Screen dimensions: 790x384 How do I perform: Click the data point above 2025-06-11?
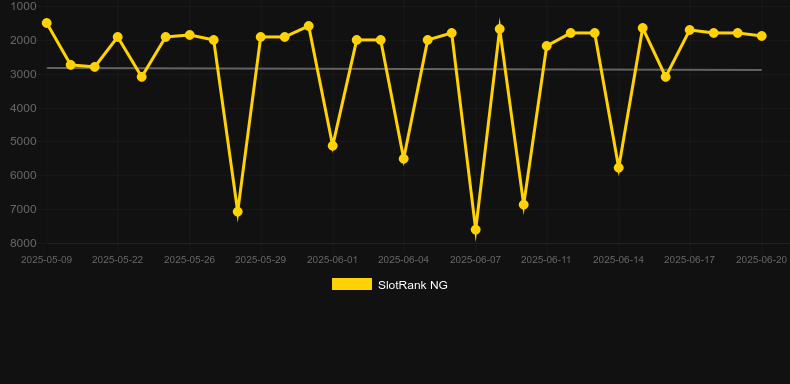(547, 46)
